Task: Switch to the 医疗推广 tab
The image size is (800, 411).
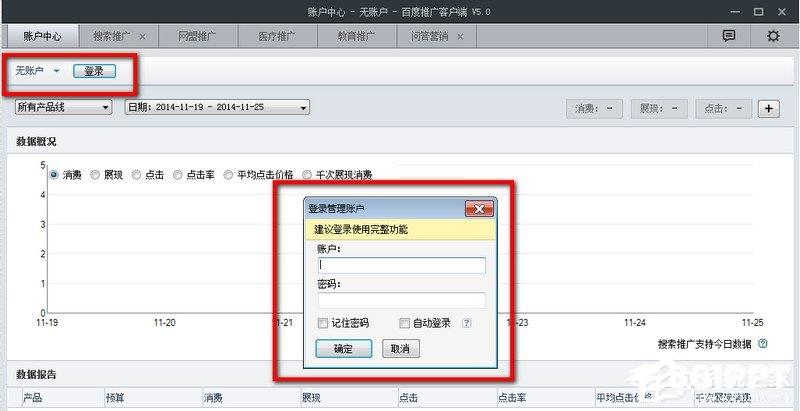Action: 277,37
